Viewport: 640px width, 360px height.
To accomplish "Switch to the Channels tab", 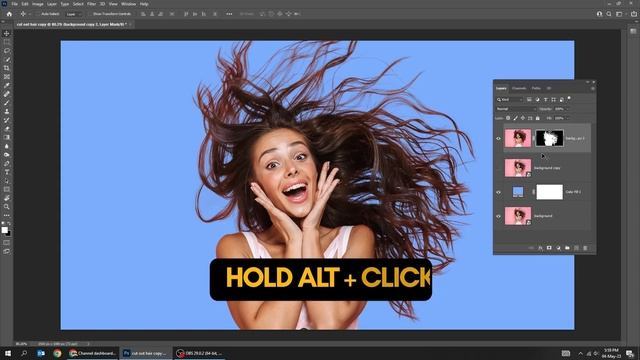I will (x=519, y=88).
